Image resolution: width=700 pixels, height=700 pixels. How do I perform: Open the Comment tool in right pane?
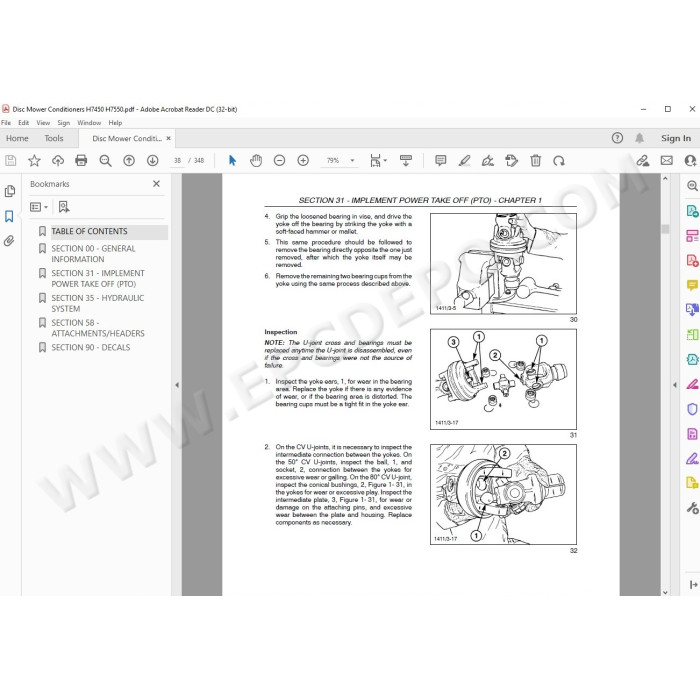(x=692, y=285)
